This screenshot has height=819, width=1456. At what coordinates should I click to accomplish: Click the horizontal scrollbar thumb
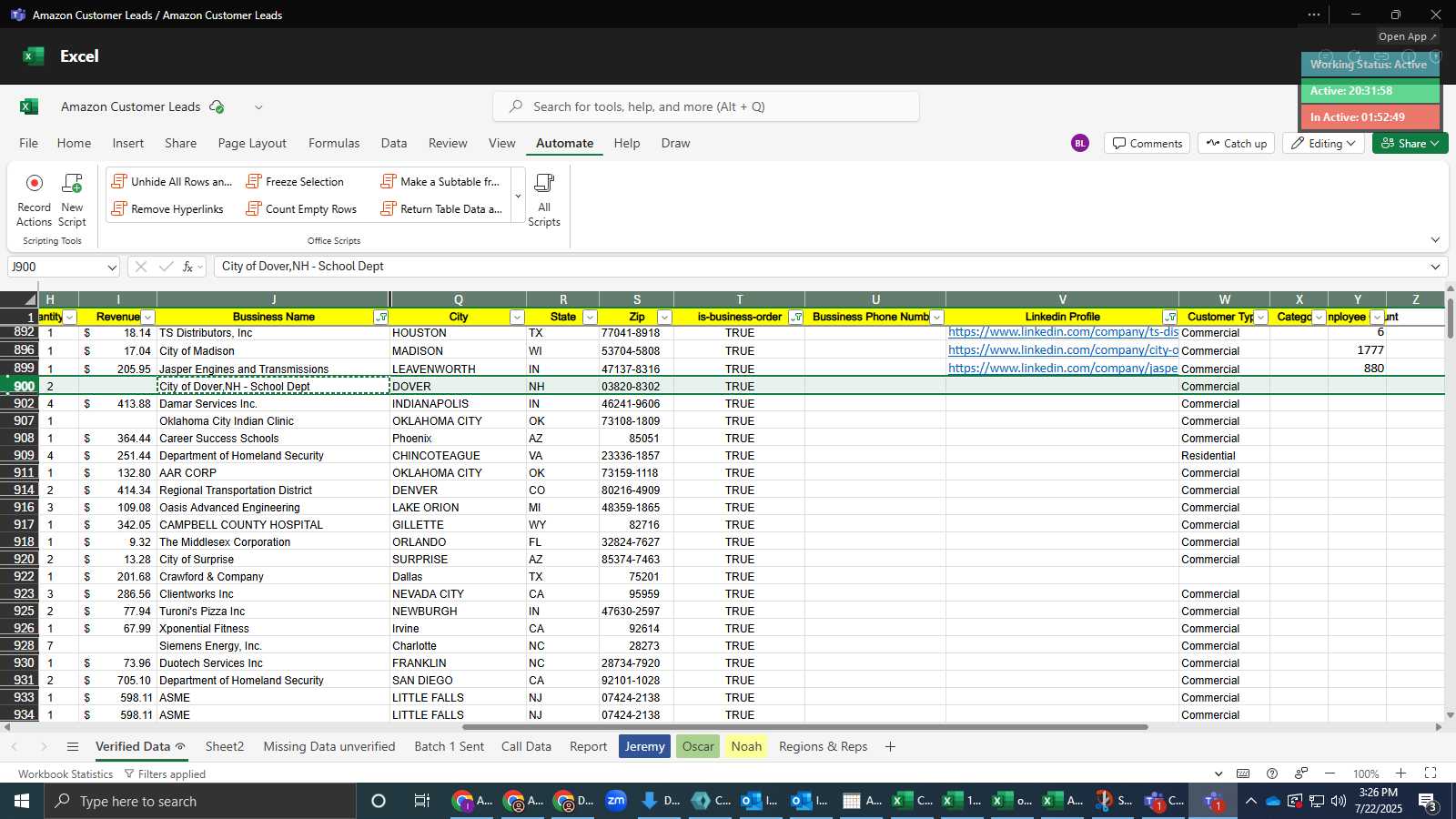point(805,727)
